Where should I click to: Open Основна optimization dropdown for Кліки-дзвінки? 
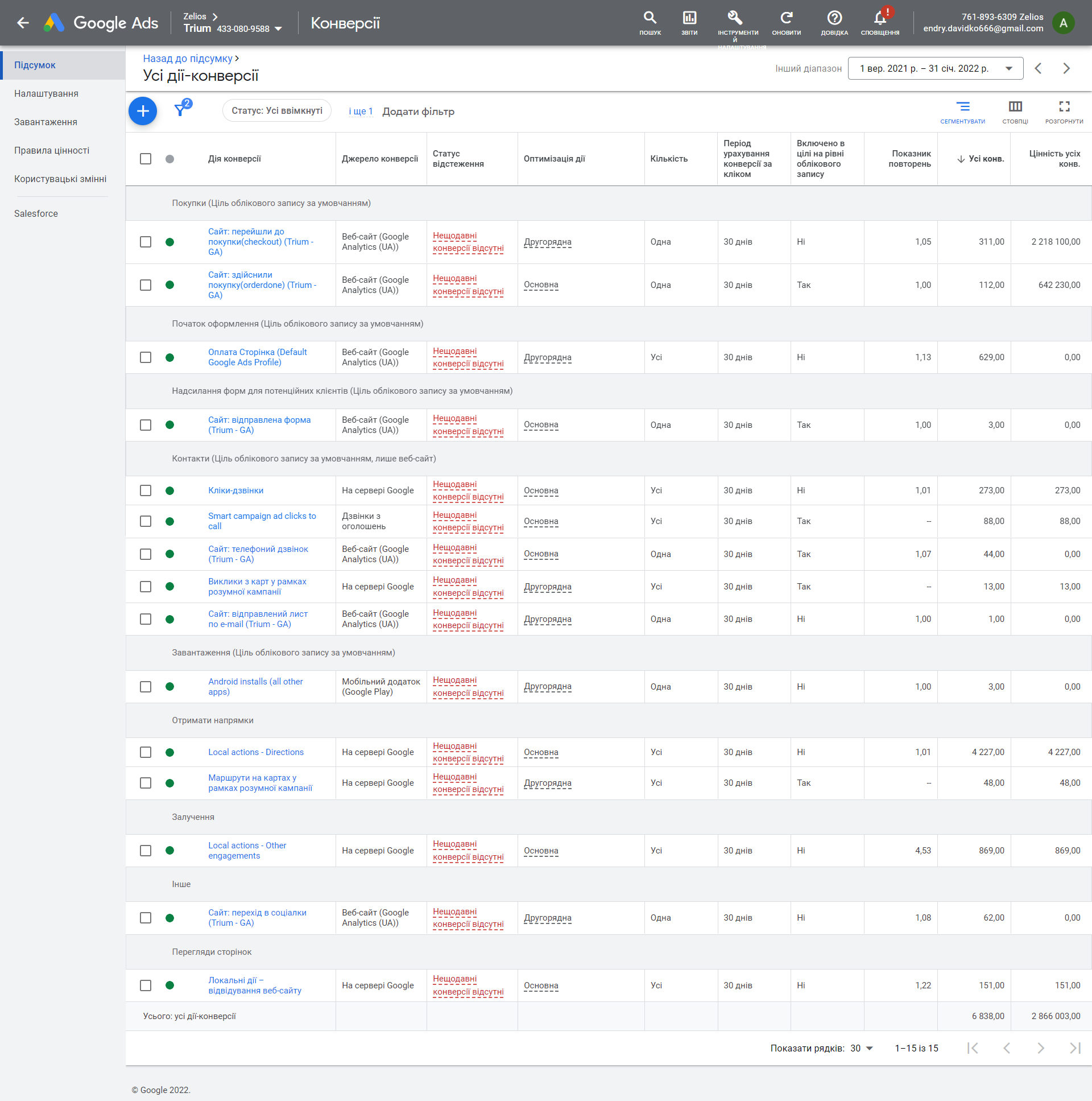click(540, 490)
